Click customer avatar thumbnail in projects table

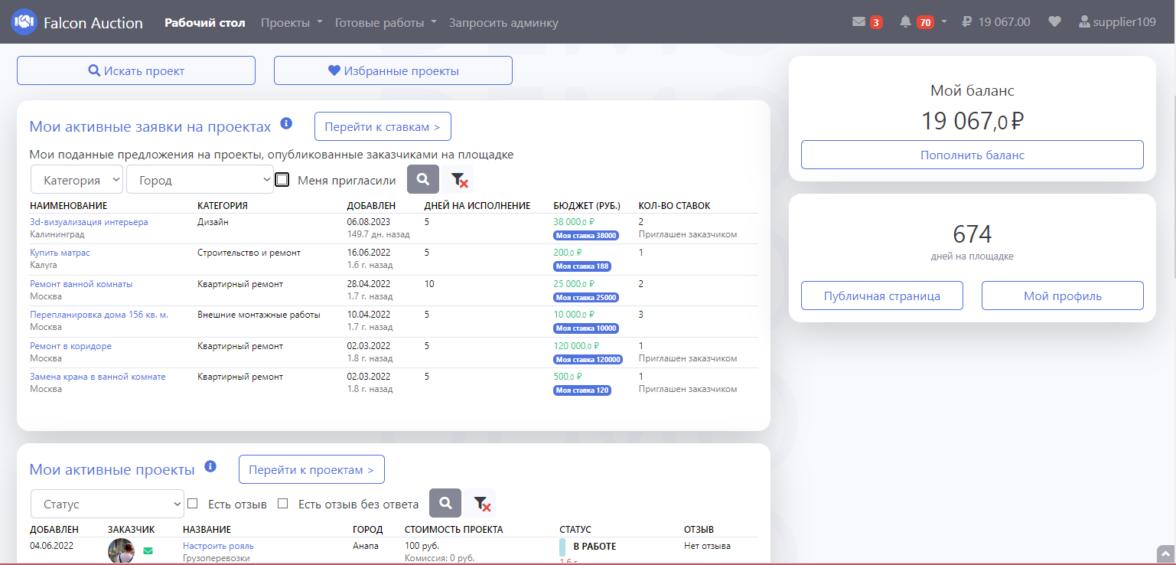121,551
